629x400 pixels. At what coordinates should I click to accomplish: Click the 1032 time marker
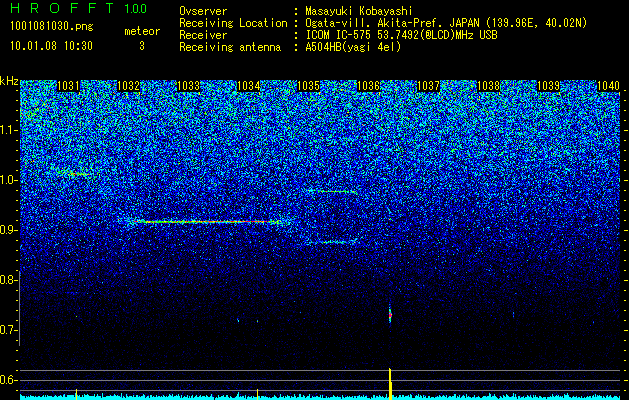[128, 86]
